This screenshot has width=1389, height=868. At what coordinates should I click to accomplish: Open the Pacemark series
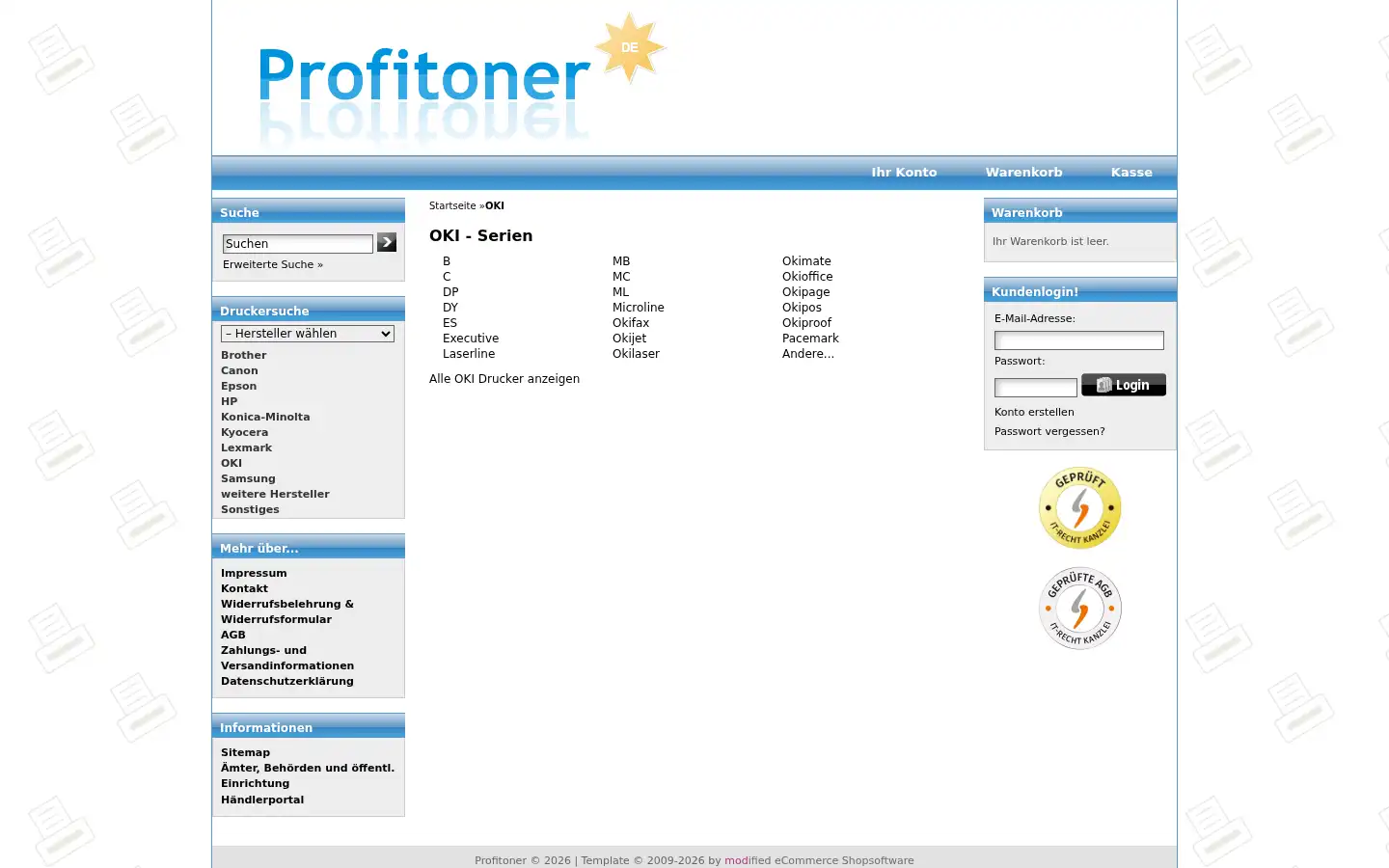810,339
